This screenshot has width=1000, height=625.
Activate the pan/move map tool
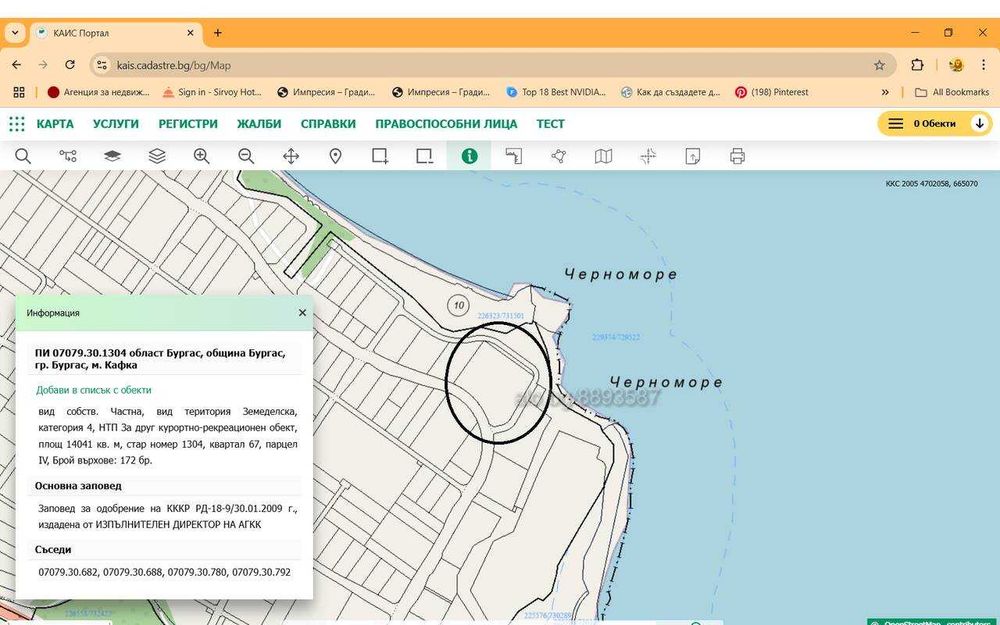pyautogui.click(x=291, y=156)
